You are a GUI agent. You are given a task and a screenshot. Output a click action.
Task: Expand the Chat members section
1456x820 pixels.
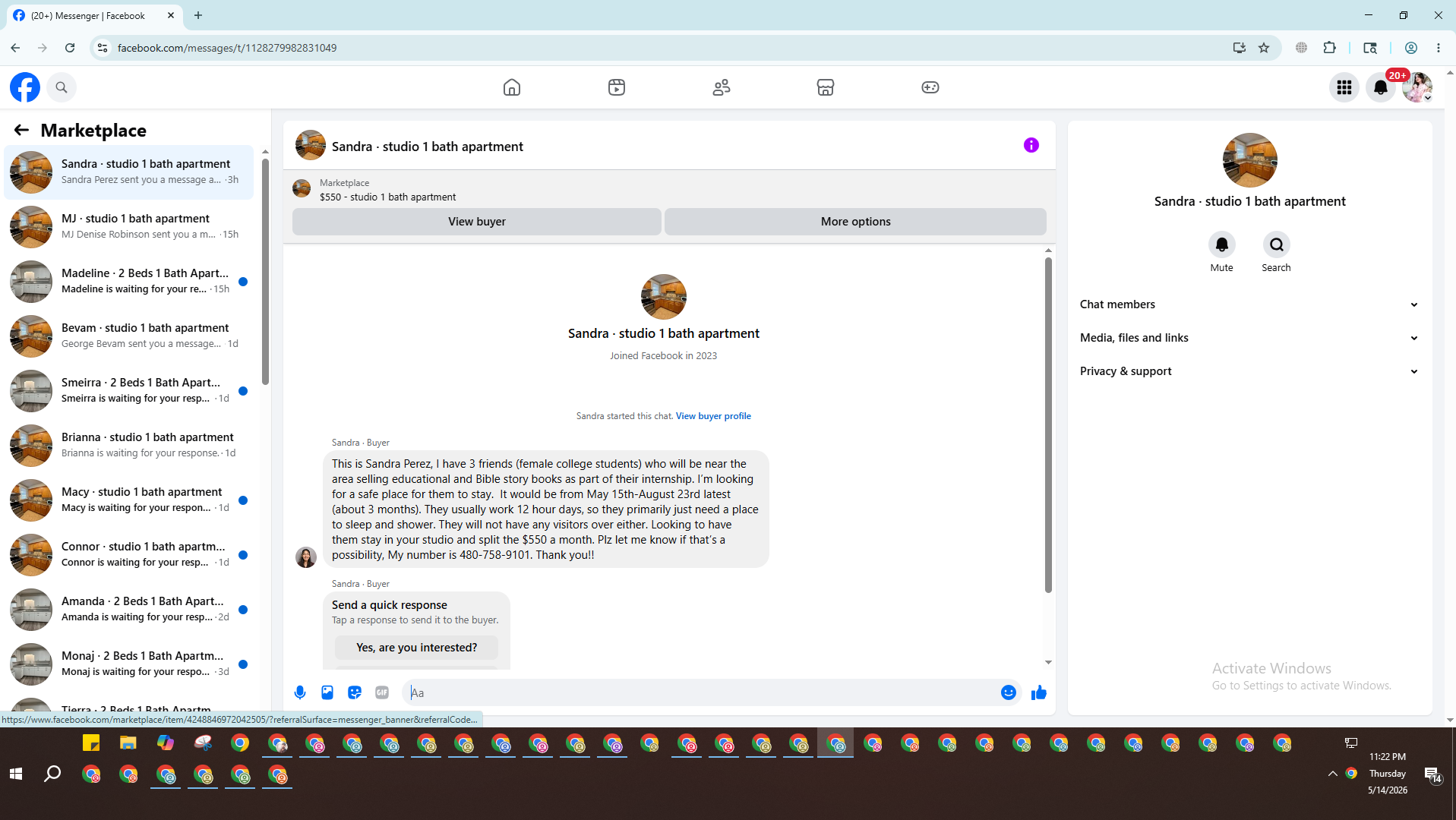pyautogui.click(x=1249, y=304)
